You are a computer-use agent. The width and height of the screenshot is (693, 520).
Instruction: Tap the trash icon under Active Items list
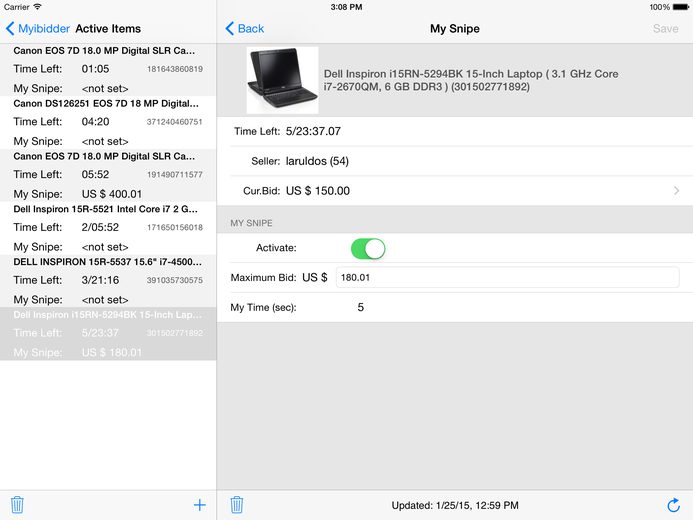pos(17,505)
